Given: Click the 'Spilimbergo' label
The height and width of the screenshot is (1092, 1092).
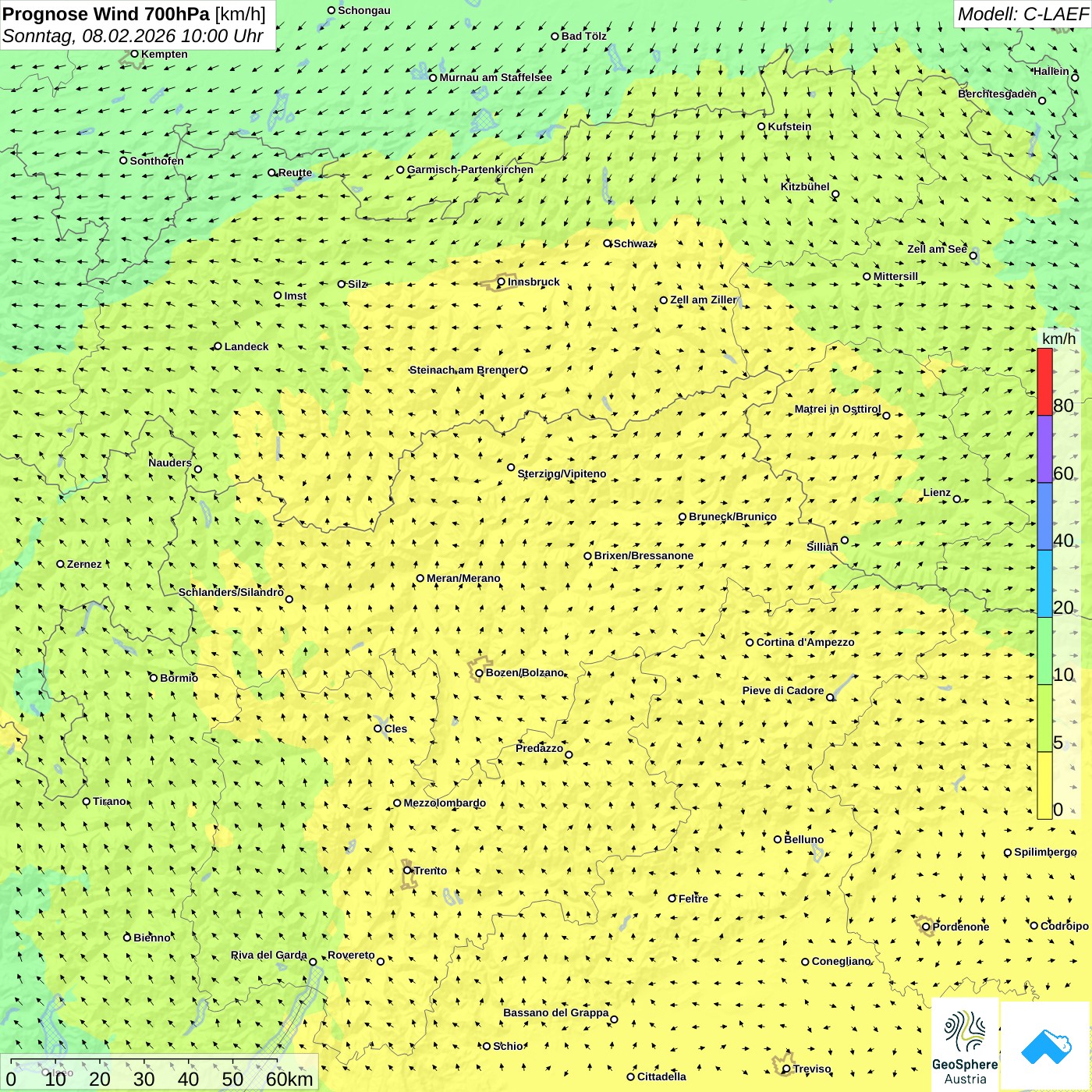Looking at the screenshot, I should [1045, 852].
